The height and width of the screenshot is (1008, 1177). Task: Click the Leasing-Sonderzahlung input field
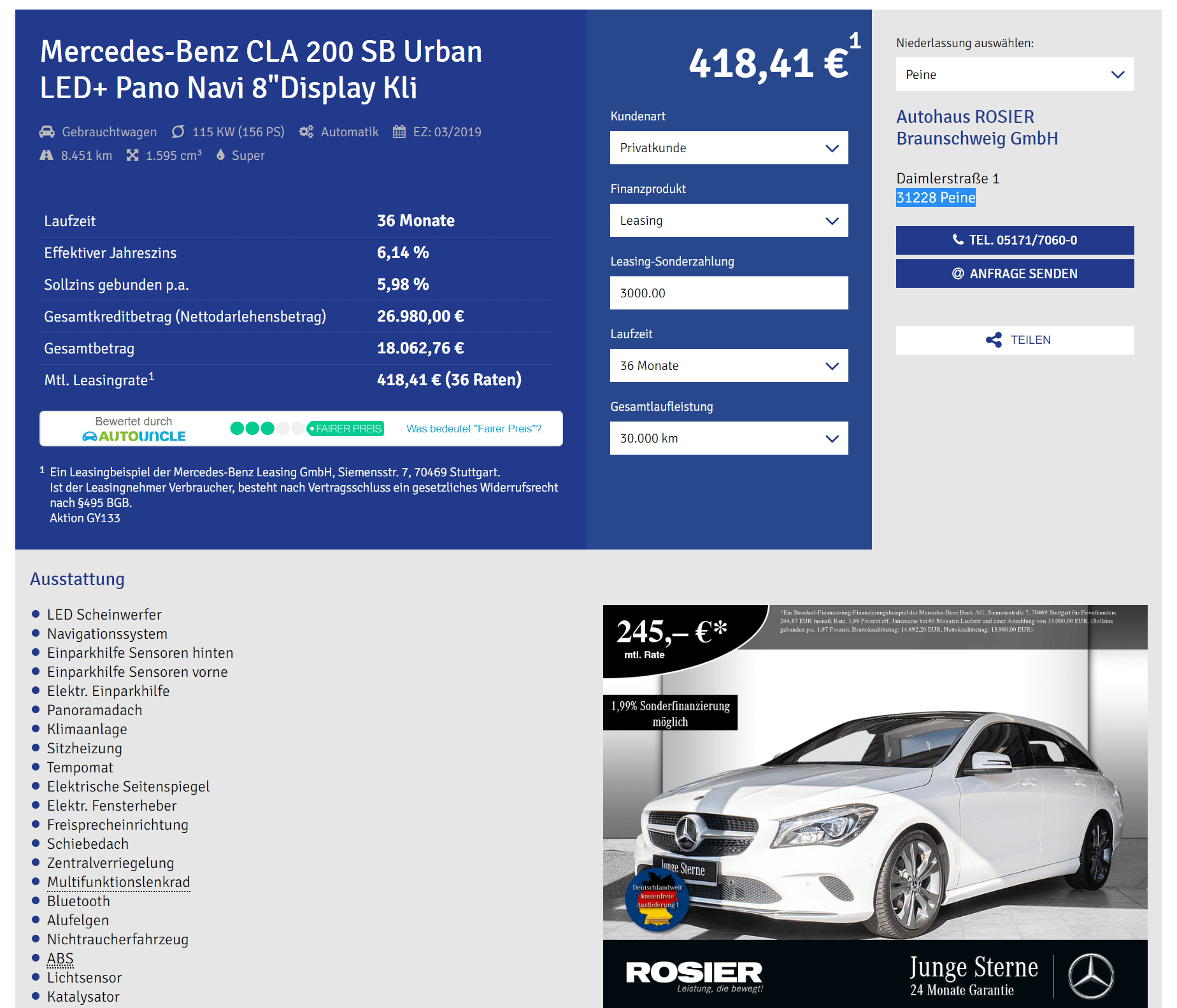point(729,293)
